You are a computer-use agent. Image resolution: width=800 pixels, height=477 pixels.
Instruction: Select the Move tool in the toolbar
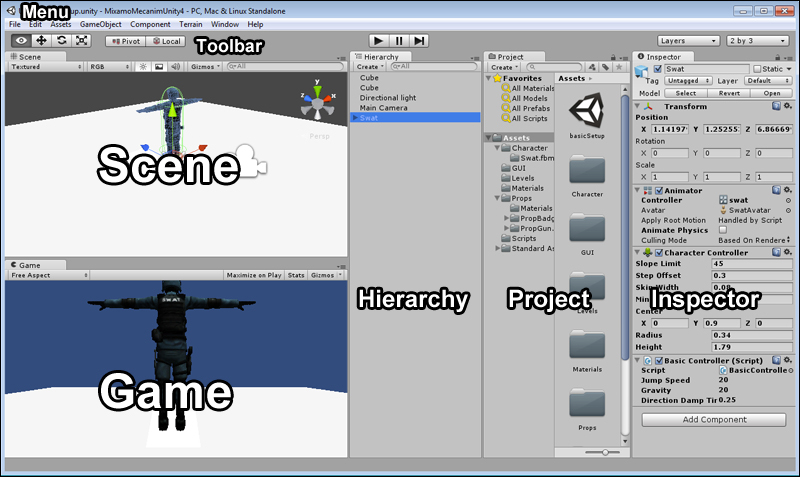(x=41, y=41)
